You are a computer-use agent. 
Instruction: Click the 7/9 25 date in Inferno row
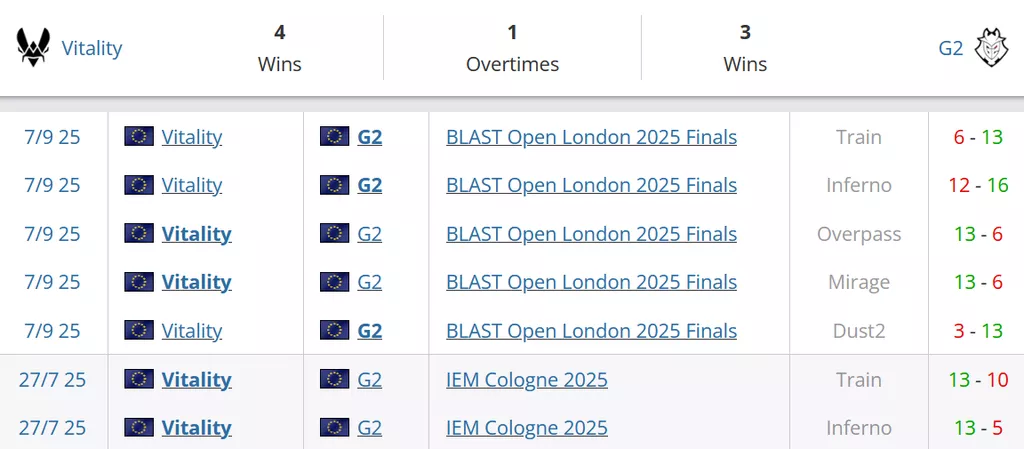(52, 185)
